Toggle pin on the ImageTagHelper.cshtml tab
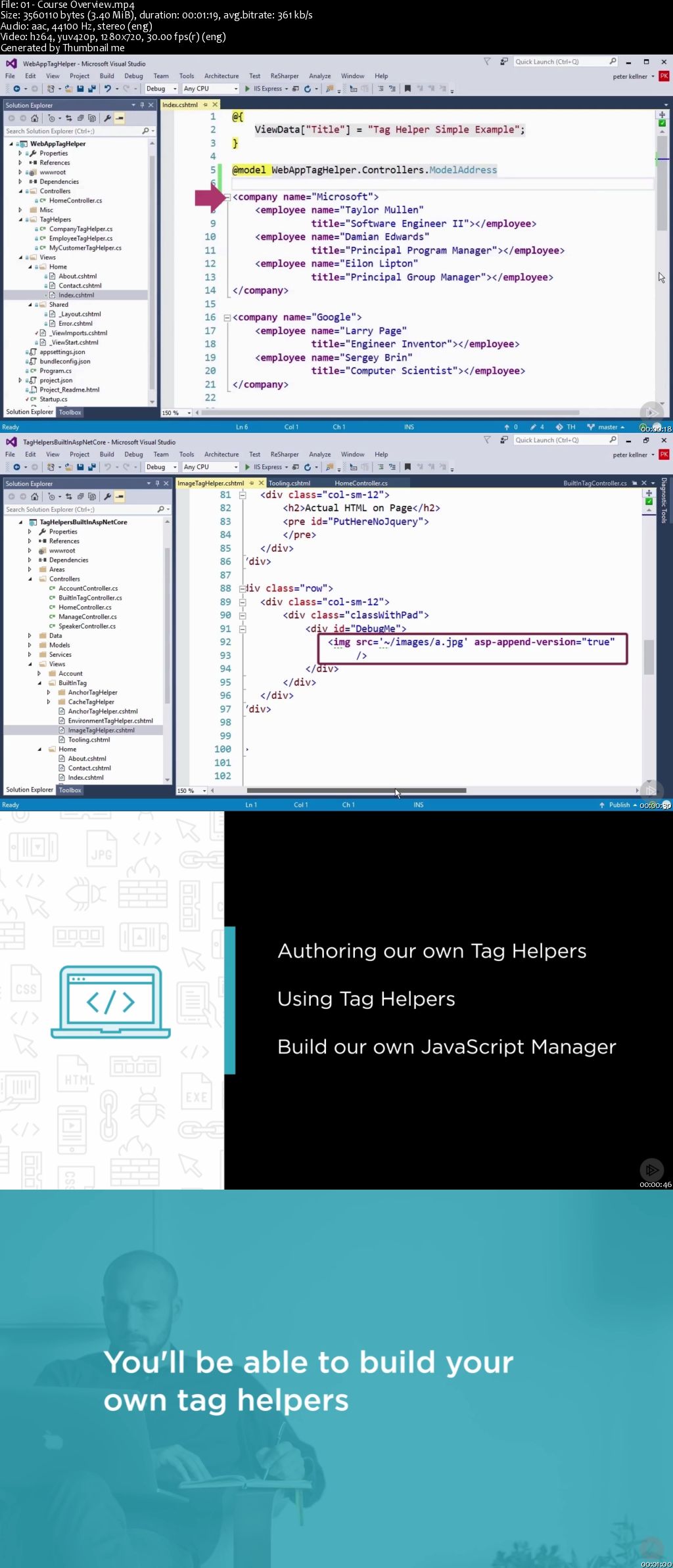 click(251, 483)
